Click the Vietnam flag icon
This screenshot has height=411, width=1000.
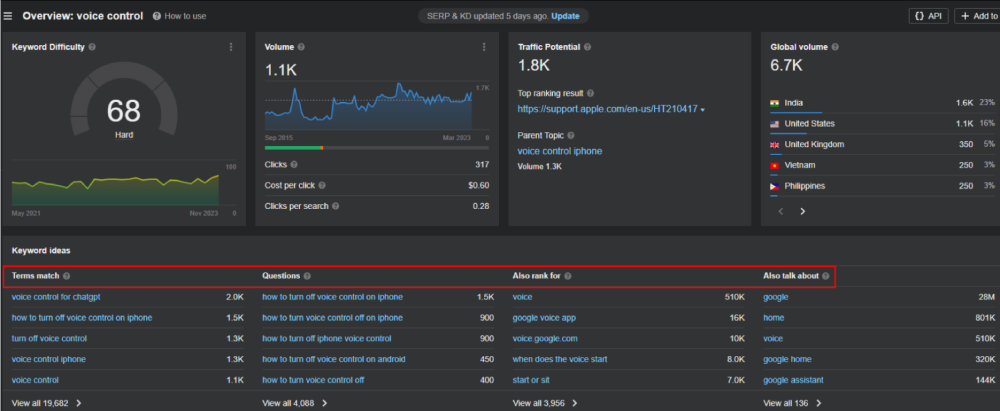[x=775, y=165]
